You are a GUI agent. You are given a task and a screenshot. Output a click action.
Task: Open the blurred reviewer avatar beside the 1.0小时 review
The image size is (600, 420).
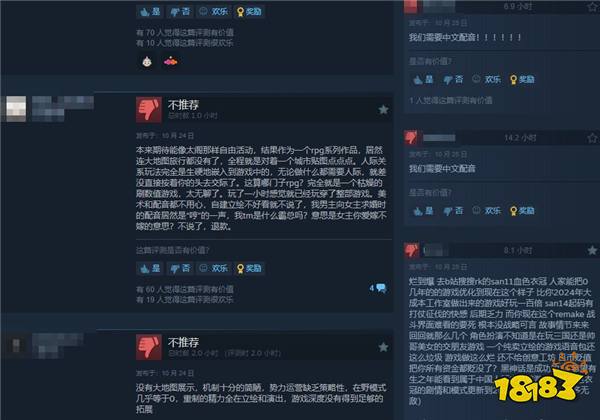(x=16, y=109)
